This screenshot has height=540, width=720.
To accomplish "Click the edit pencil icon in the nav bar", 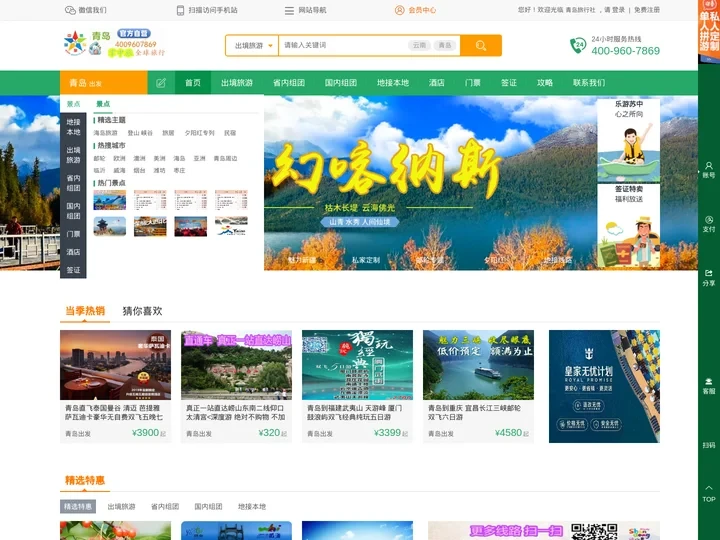I will (161, 83).
